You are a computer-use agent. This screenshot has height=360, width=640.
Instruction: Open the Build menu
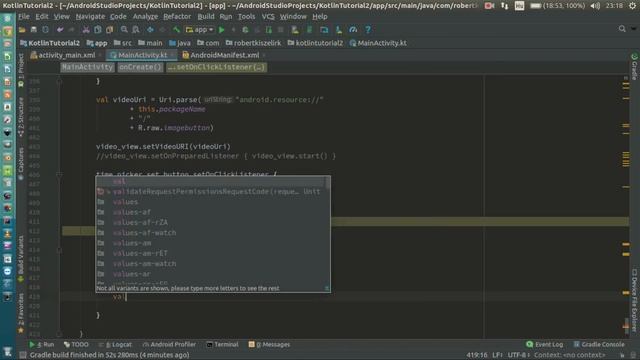point(206,17)
